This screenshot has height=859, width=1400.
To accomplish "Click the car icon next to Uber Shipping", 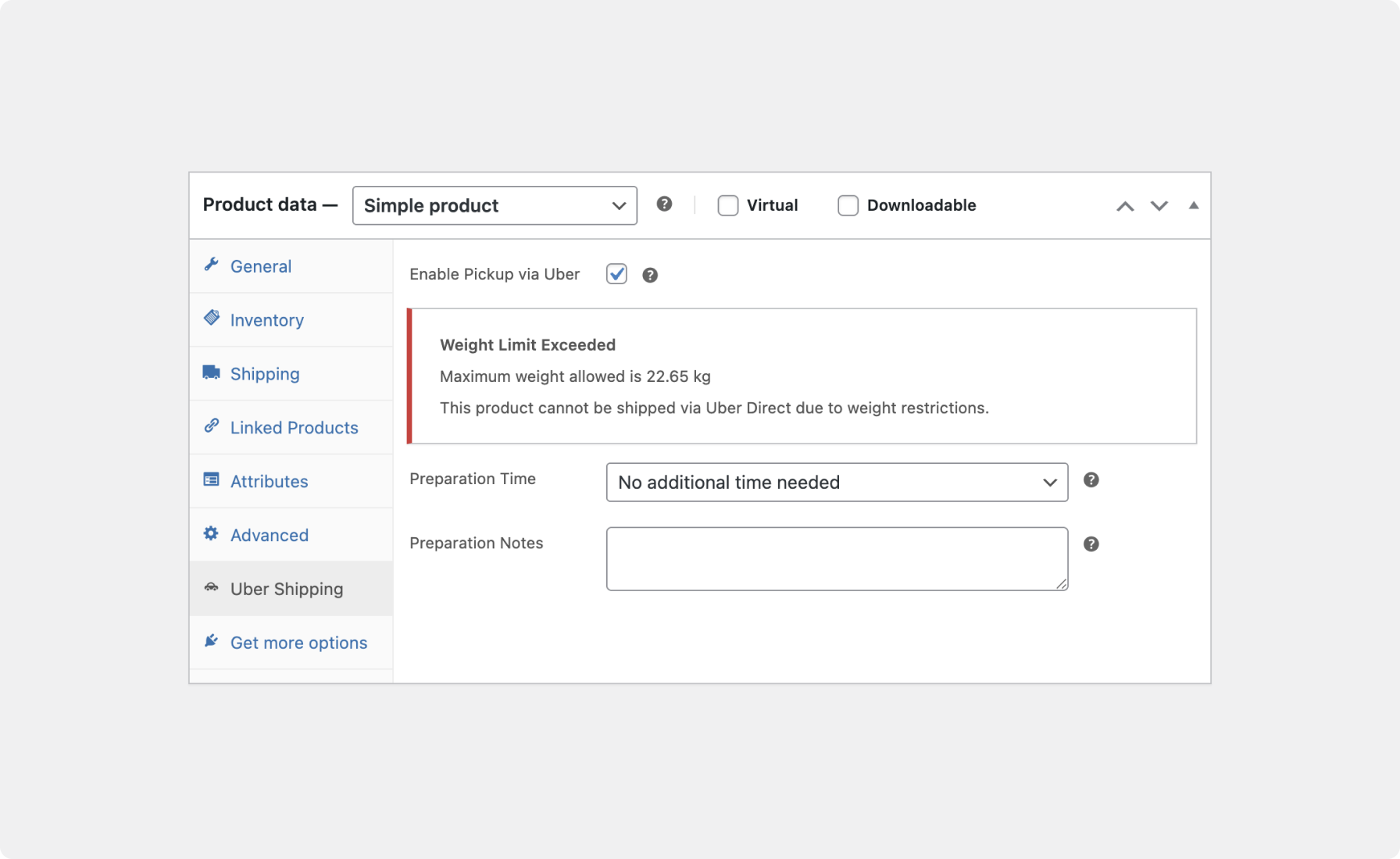I will pyautogui.click(x=211, y=587).
